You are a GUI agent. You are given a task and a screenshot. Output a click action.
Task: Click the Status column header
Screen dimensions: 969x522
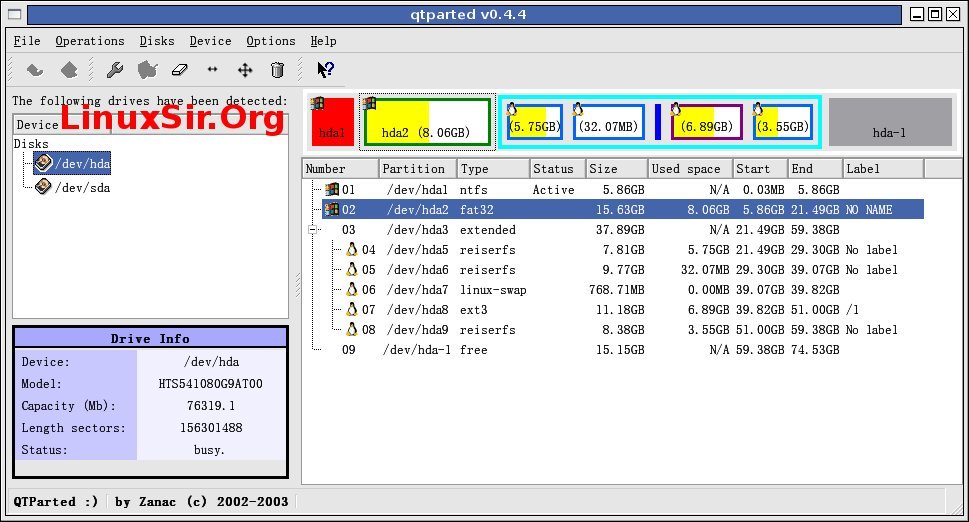coord(557,169)
